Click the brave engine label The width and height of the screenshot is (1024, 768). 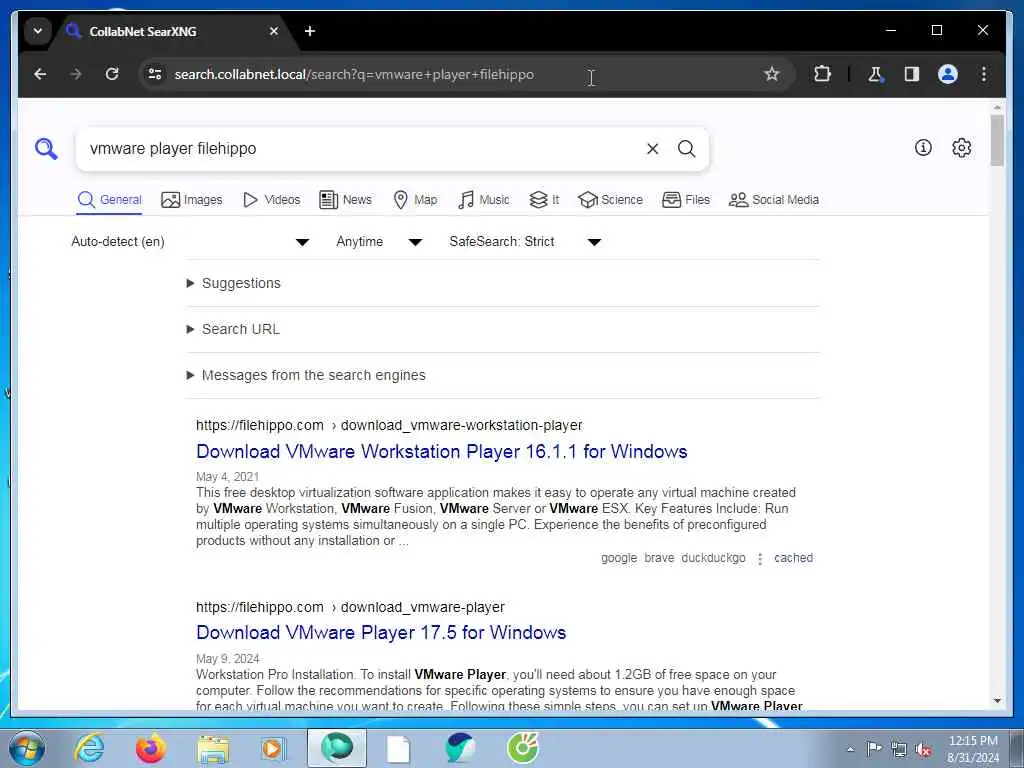point(659,558)
